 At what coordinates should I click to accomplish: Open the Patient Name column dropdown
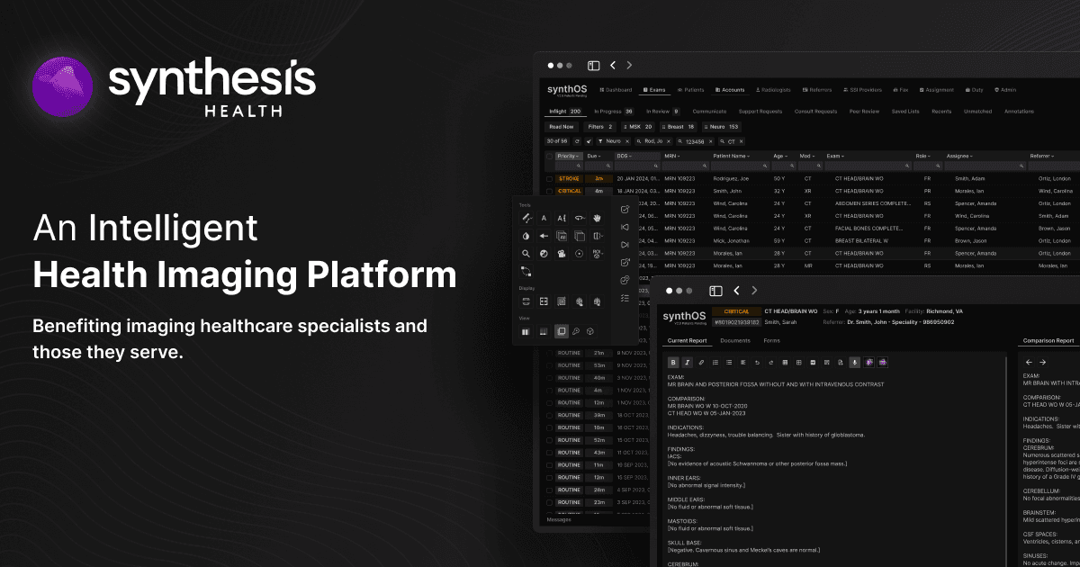[731, 156]
